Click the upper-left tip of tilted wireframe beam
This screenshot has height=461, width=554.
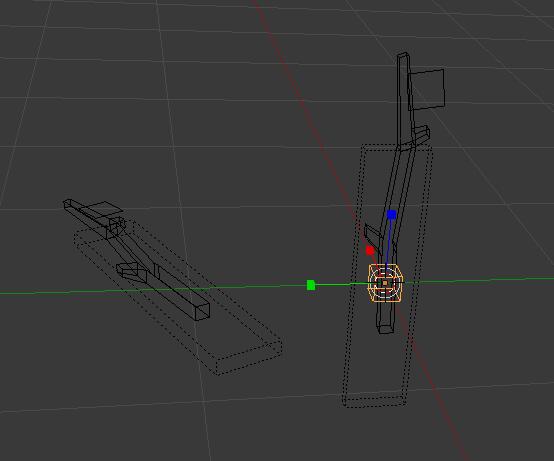[x=67, y=203]
